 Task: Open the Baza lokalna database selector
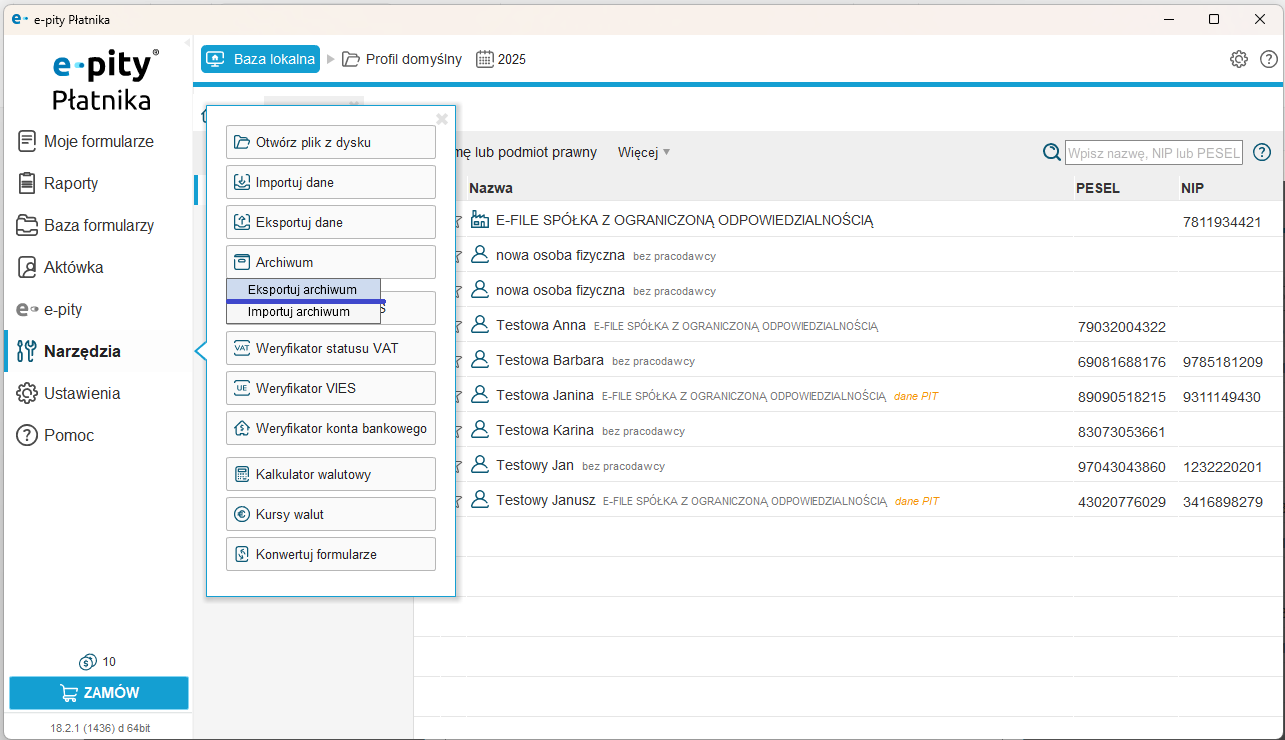pos(261,59)
